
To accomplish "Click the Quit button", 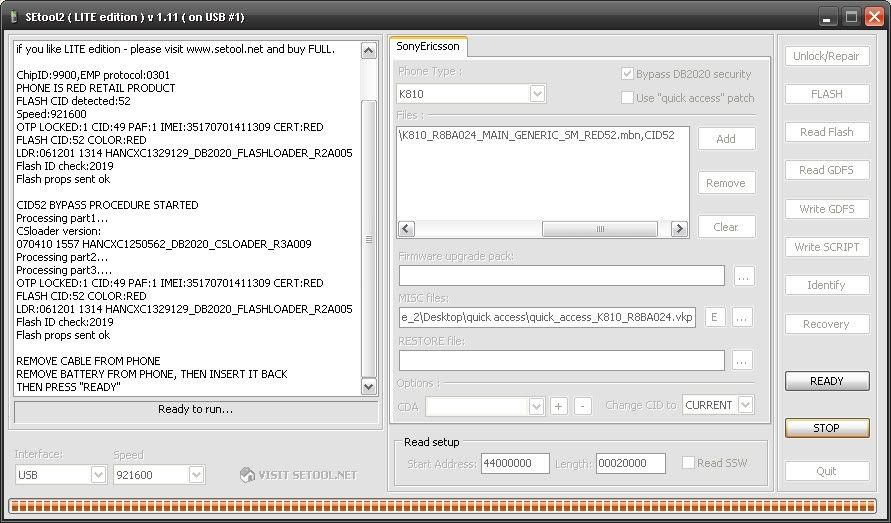I will (x=827, y=471).
